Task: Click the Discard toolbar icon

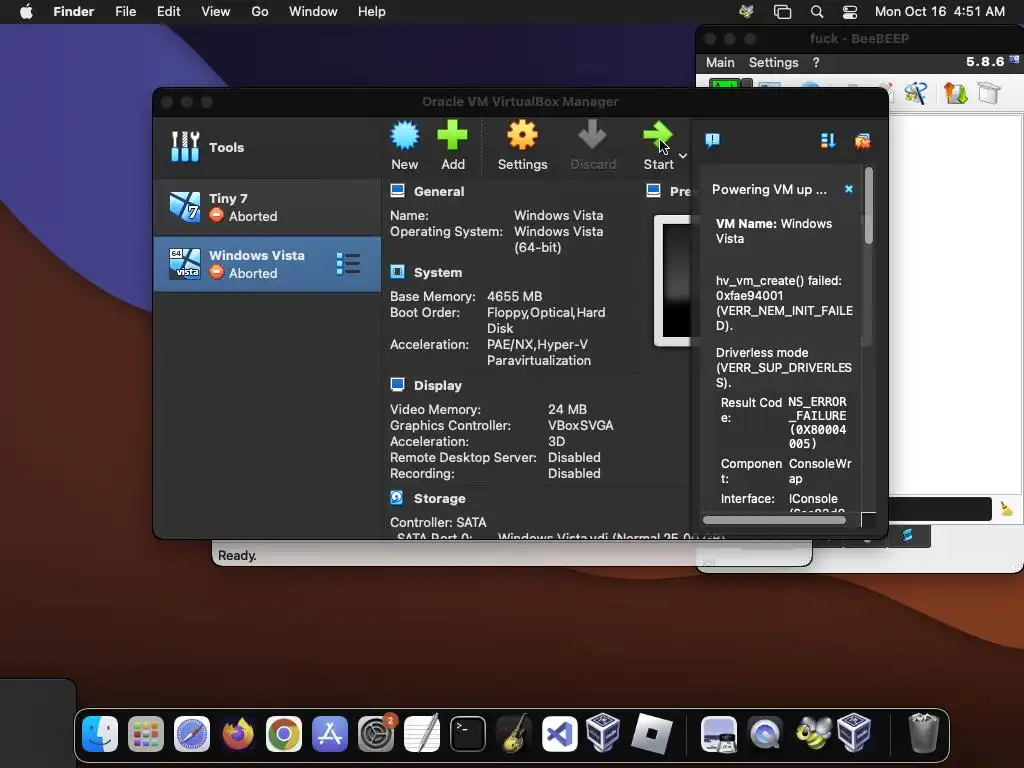Action: [592, 136]
